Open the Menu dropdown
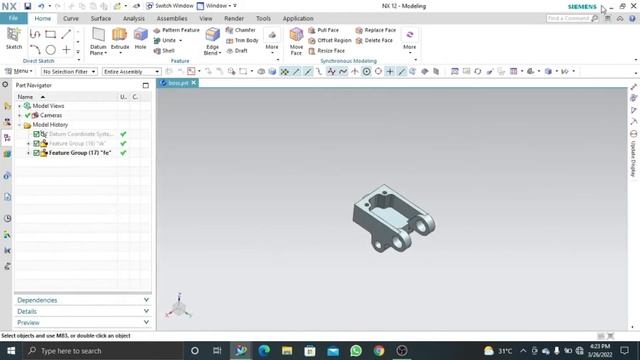 (19, 71)
